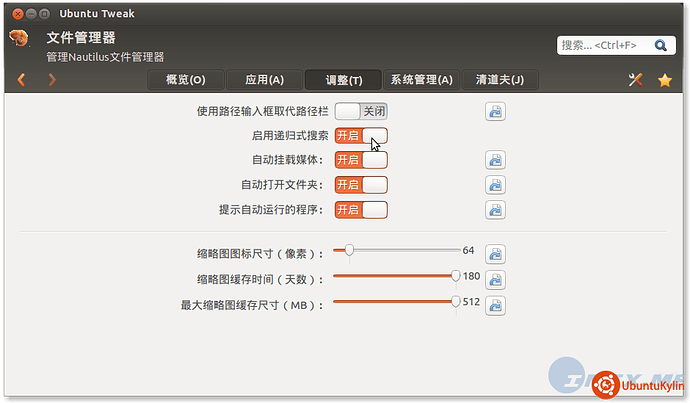Click the forward arrow navigation icon
Image resolution: width=690 pixels, height=403 pixels.
pos(52,80)
